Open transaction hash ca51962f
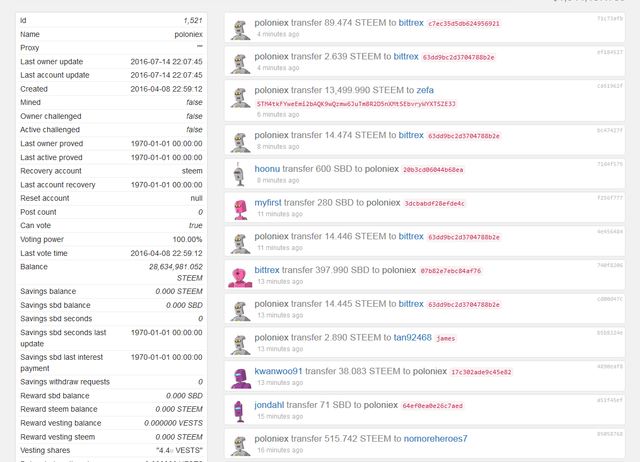 (610, 86)
